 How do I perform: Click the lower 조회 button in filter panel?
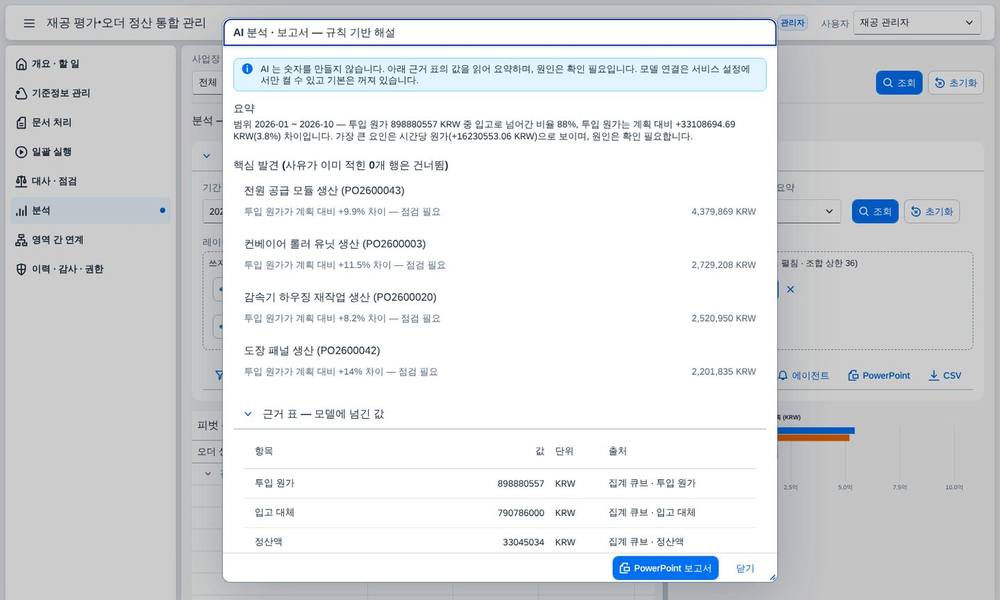(875, 211)
